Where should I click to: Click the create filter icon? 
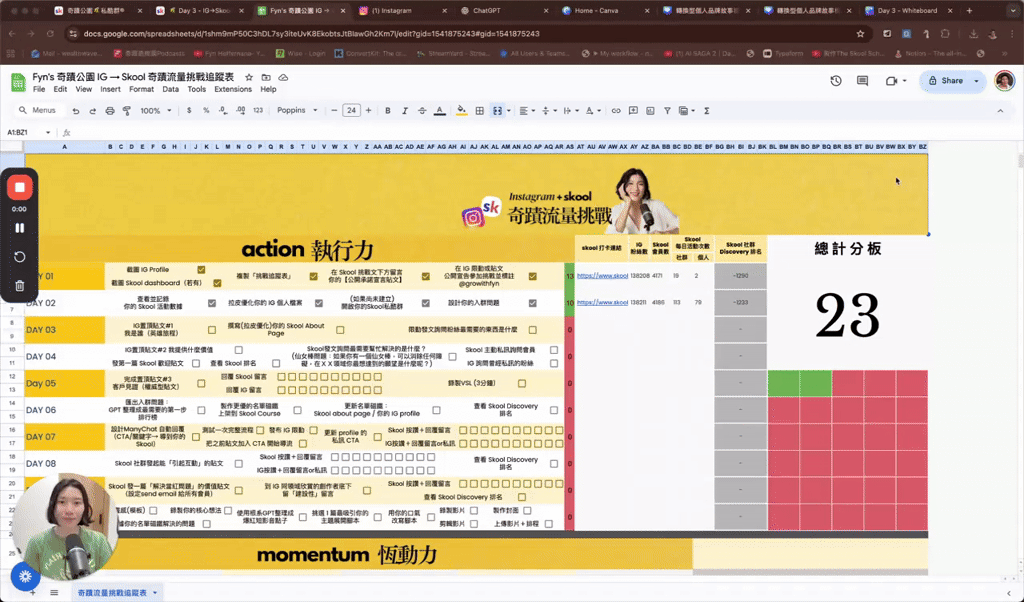pos(667,111)
